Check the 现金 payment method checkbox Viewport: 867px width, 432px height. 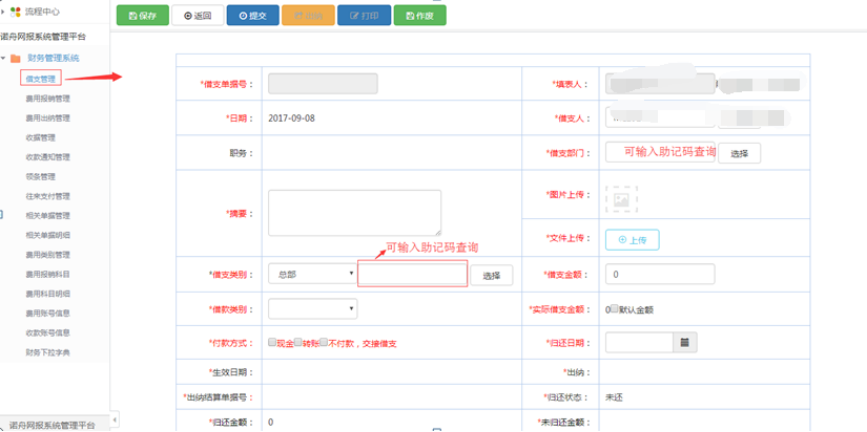[x=272, y=342]
